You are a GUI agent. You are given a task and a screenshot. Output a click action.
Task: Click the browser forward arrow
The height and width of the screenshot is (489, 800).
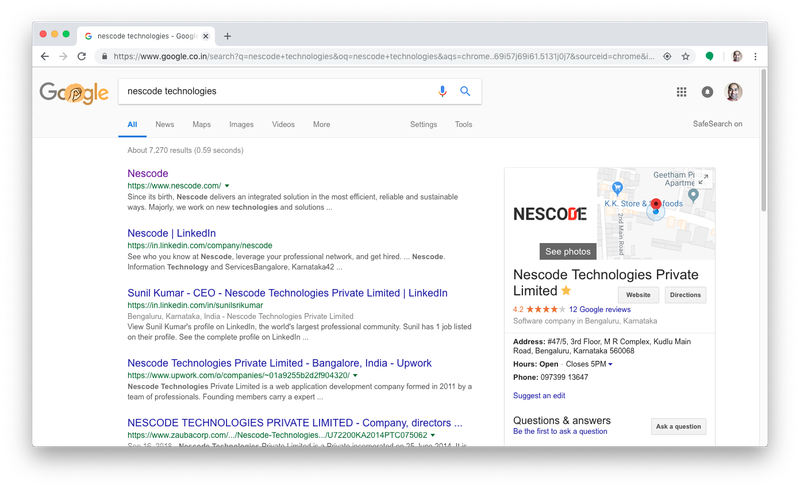coord(63,56)
